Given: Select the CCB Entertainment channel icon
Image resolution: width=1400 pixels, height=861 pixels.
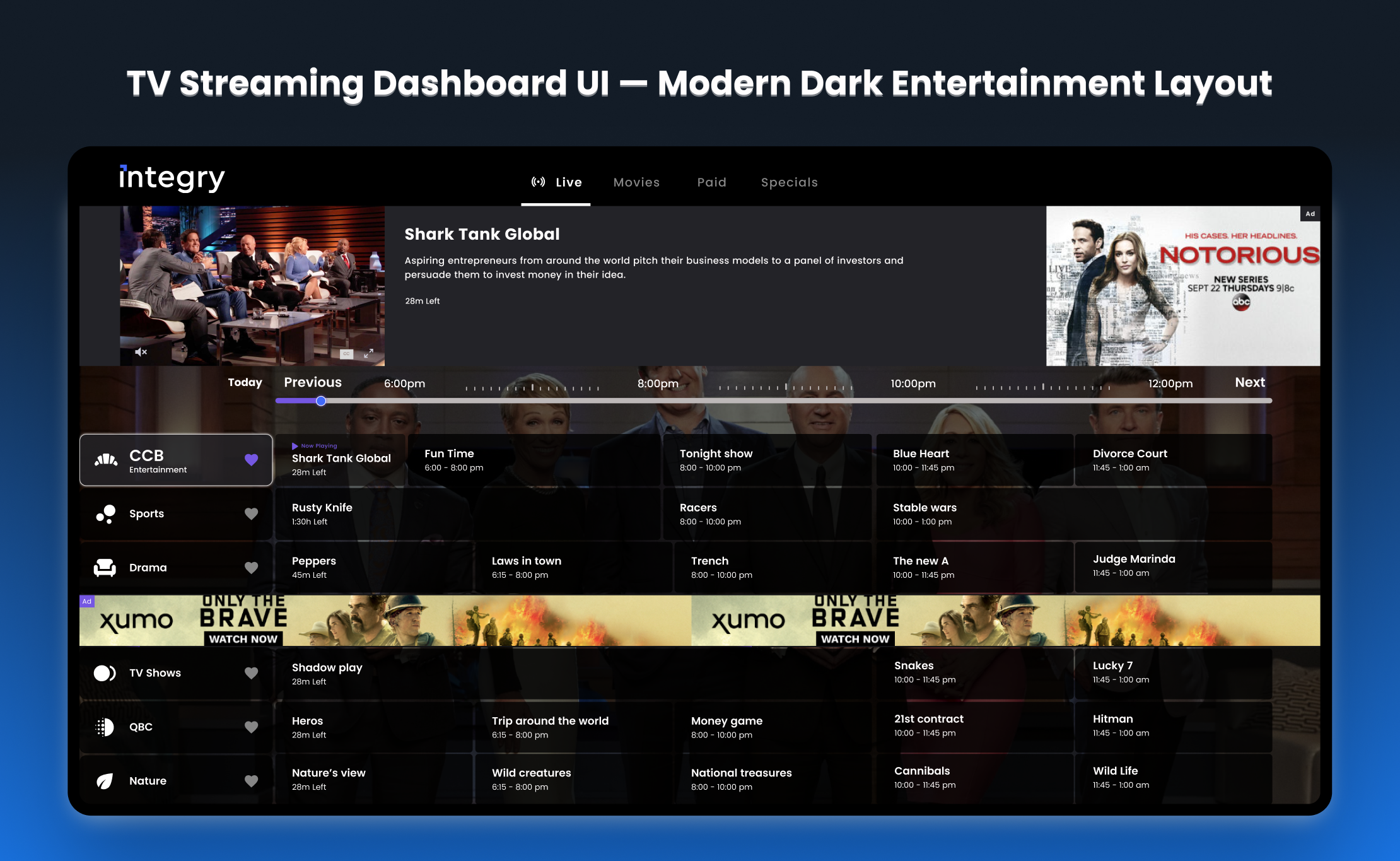Looking at the screenshot, I should pos(106,459).
